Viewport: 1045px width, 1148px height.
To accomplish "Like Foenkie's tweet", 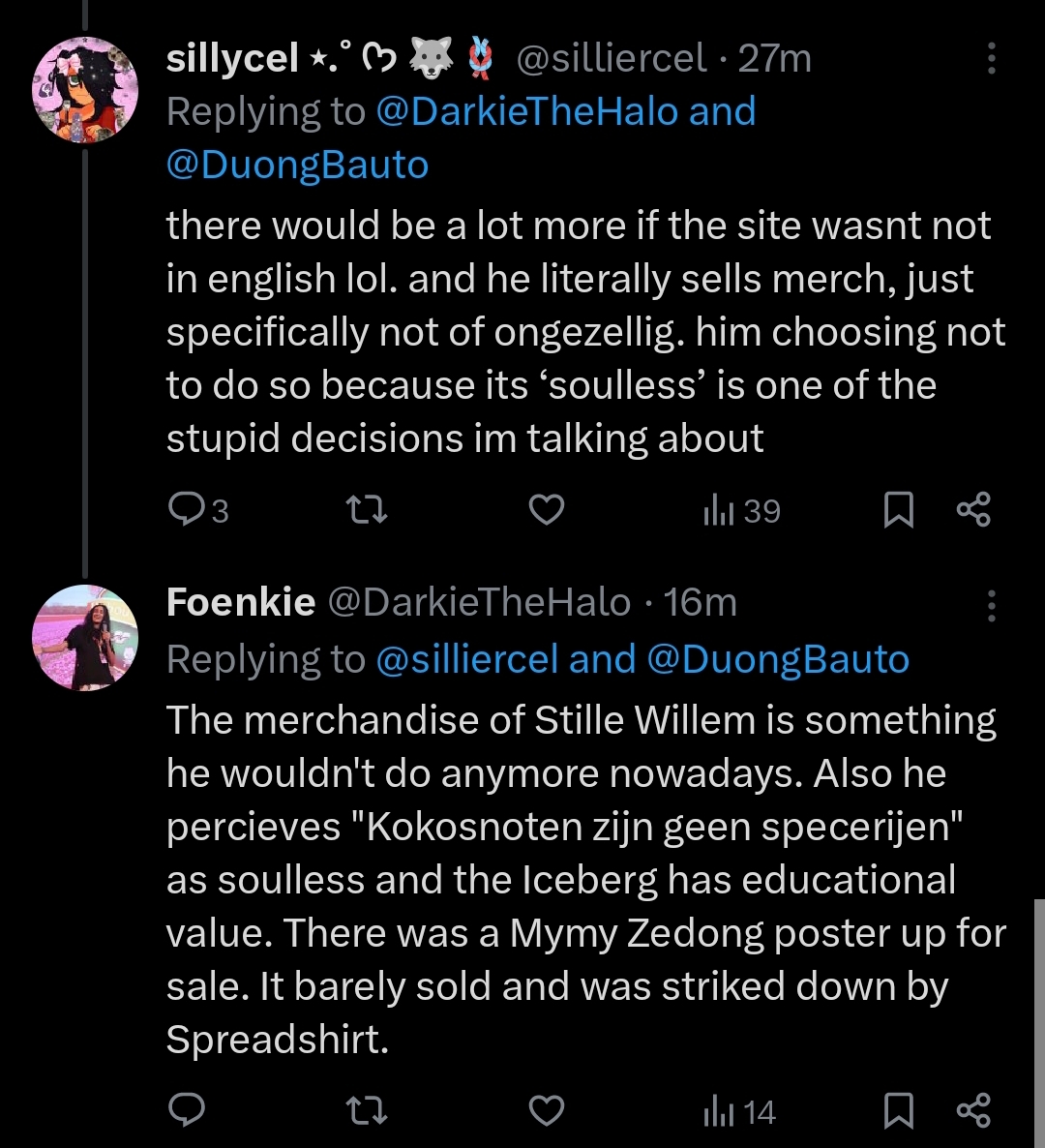I will pyautogui.click(x=547, y=1110).
